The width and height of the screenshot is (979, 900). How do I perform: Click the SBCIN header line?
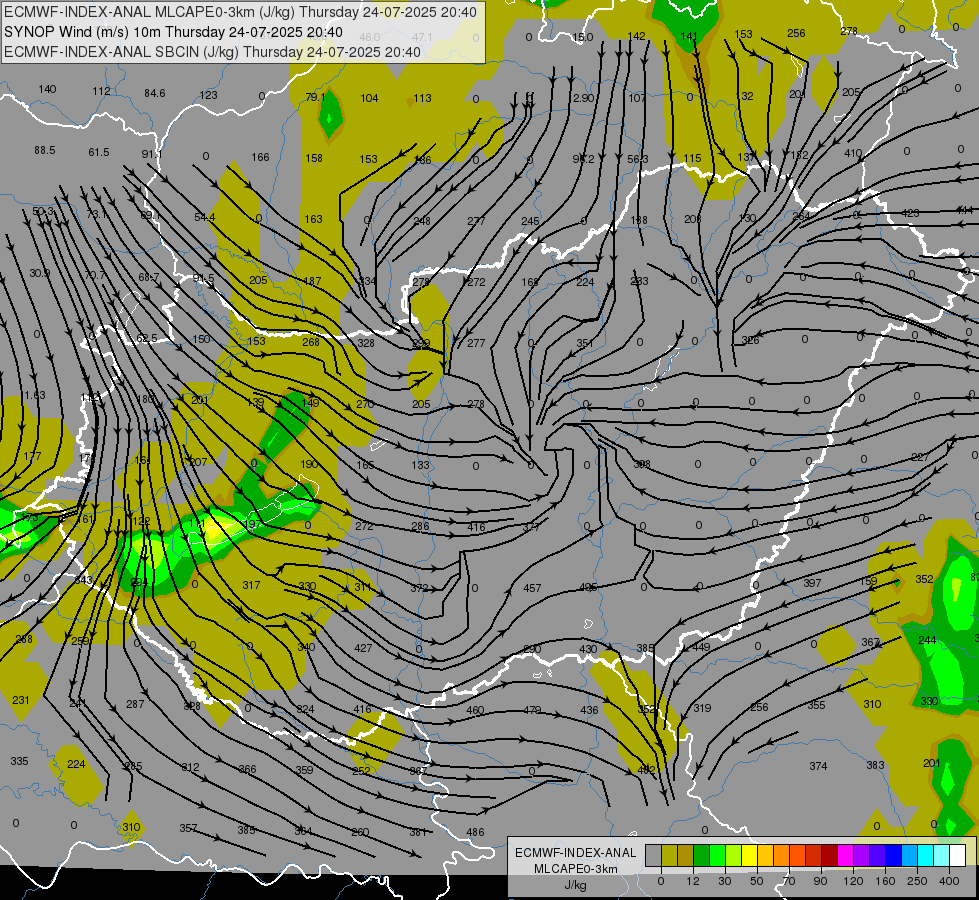point(212,52)
